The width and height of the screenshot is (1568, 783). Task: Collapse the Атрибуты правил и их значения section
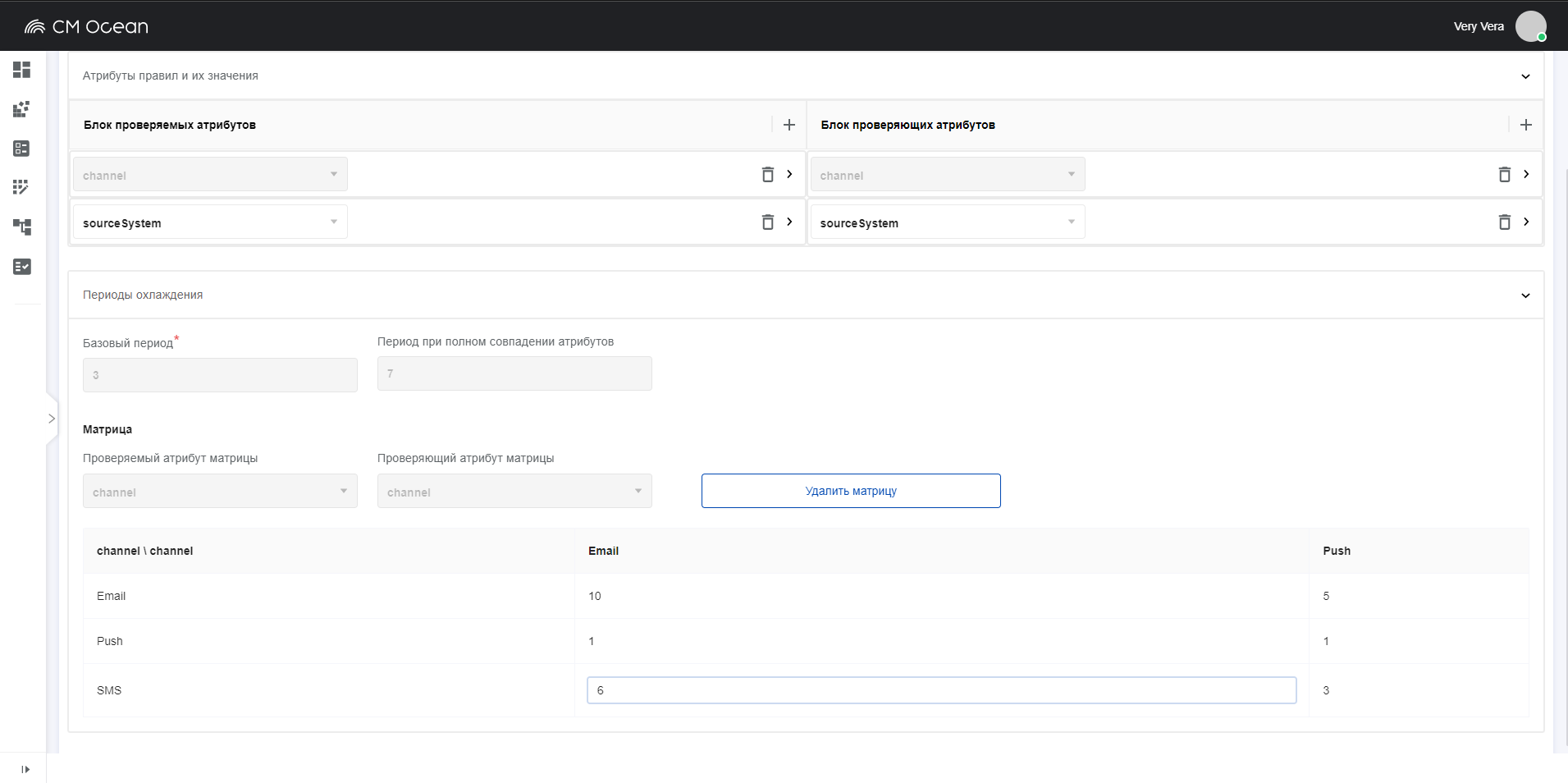tap(1525, 76)
